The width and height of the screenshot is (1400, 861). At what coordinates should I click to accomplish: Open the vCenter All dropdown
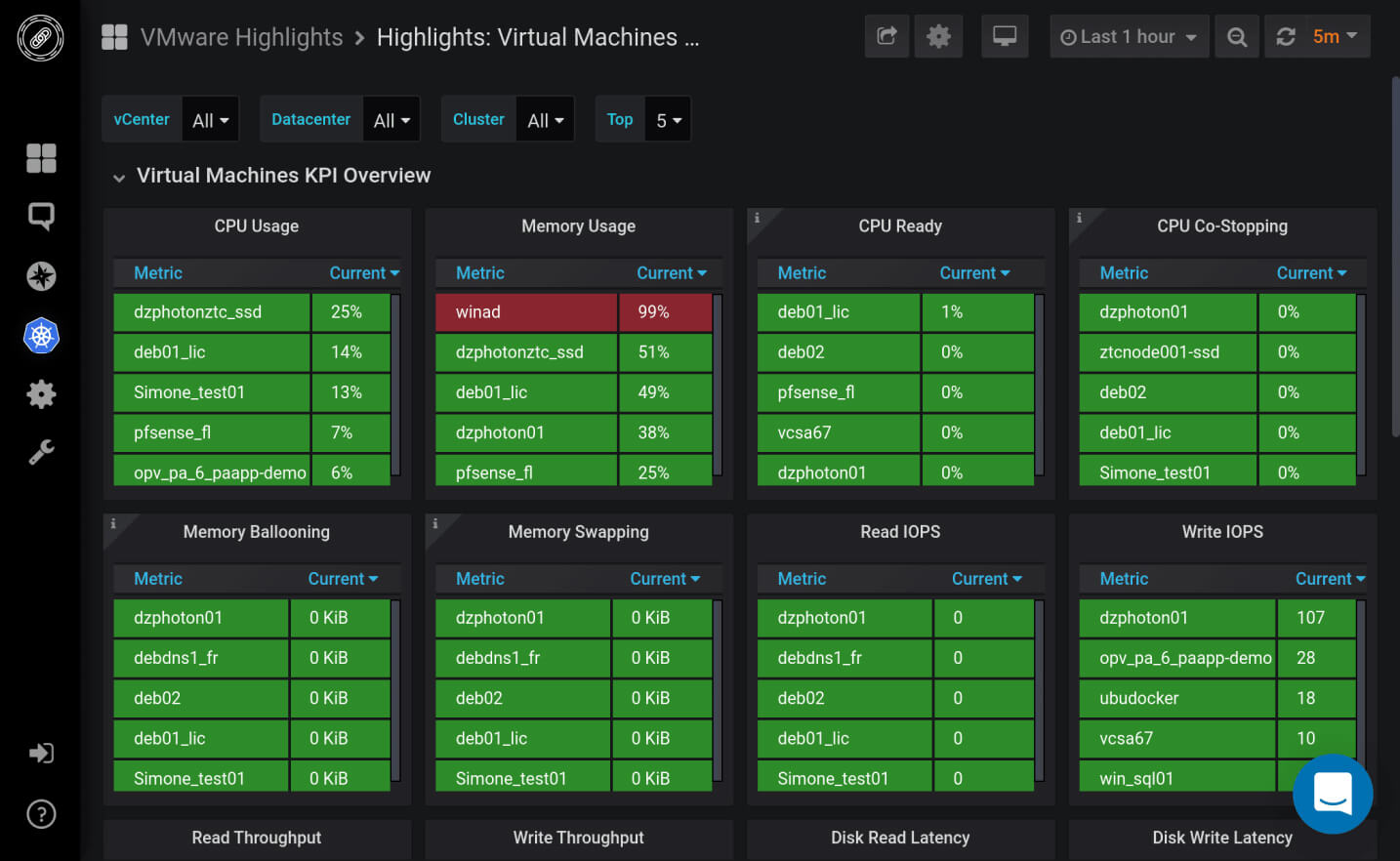210,119
